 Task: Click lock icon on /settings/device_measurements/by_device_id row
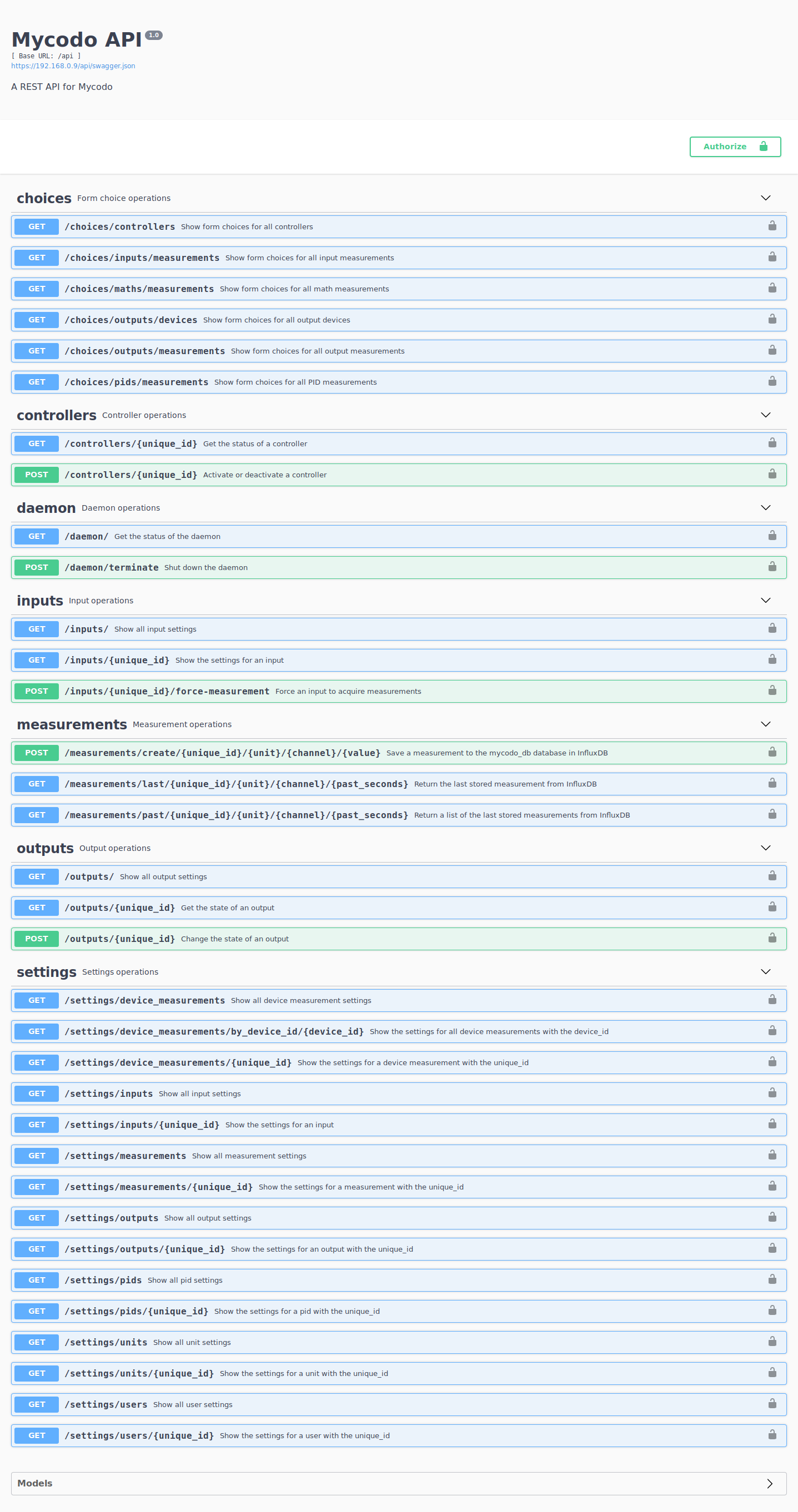click(771, 1031)
